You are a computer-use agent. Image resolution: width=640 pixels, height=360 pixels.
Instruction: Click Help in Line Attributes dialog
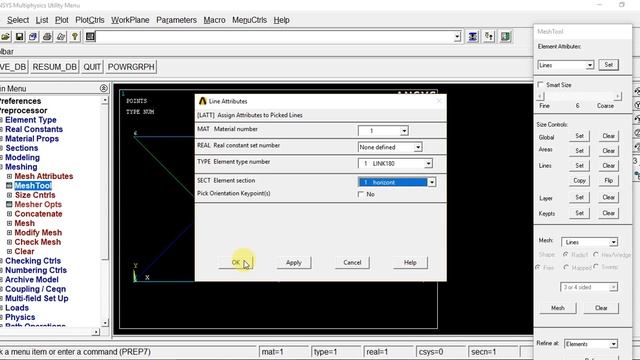(410, 262)
